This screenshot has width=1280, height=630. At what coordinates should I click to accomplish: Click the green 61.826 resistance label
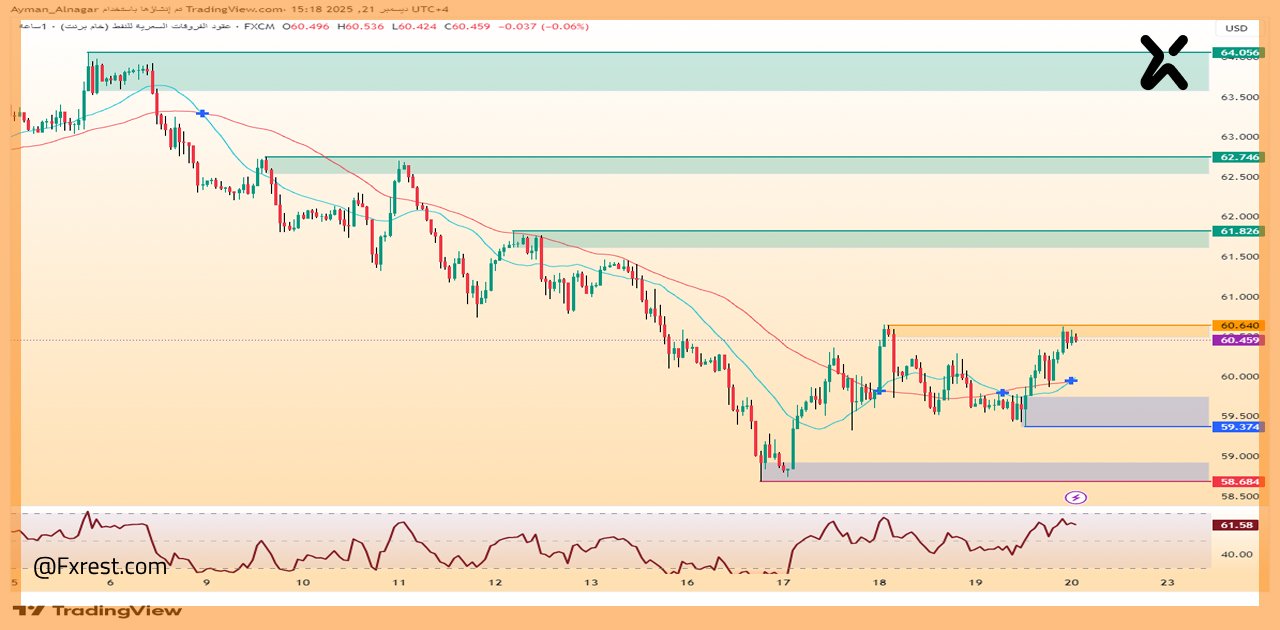click(1238, 231)
